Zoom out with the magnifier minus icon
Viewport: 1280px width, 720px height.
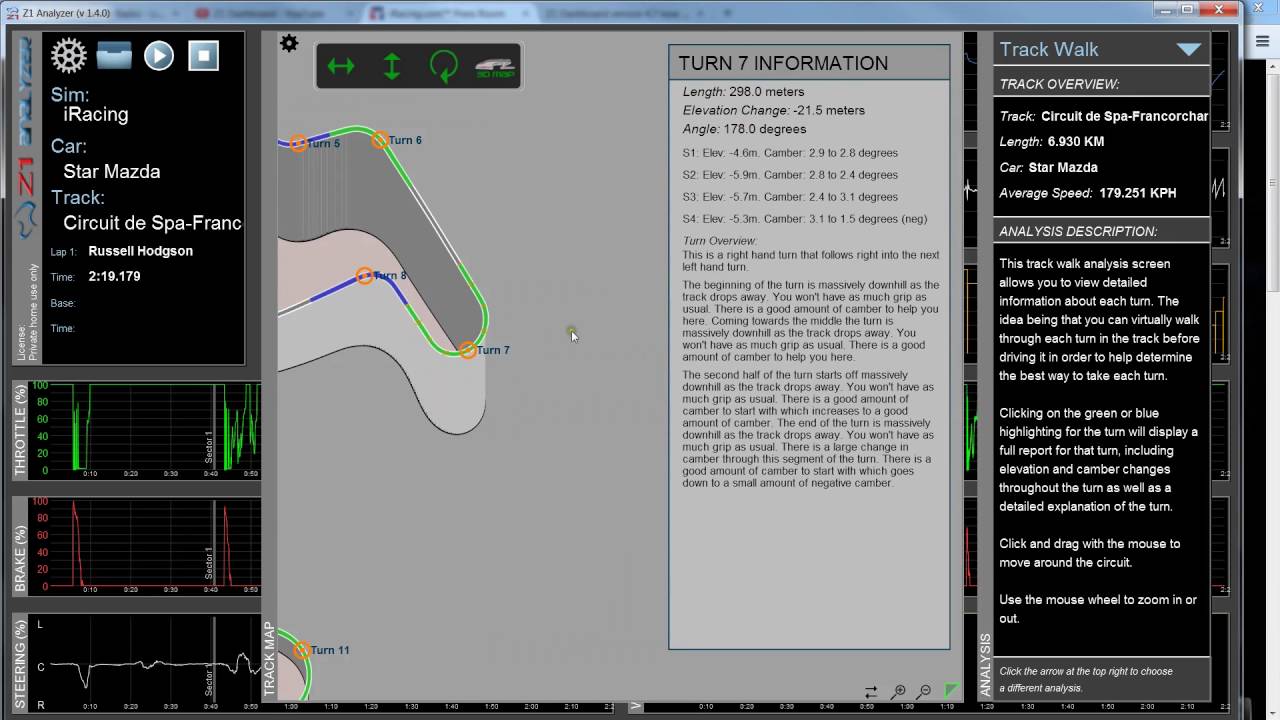pyautogui.click(x=924, y=692)
